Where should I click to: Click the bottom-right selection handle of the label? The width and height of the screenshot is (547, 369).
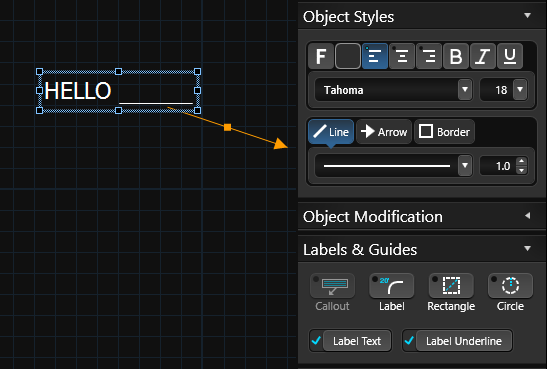197,111
